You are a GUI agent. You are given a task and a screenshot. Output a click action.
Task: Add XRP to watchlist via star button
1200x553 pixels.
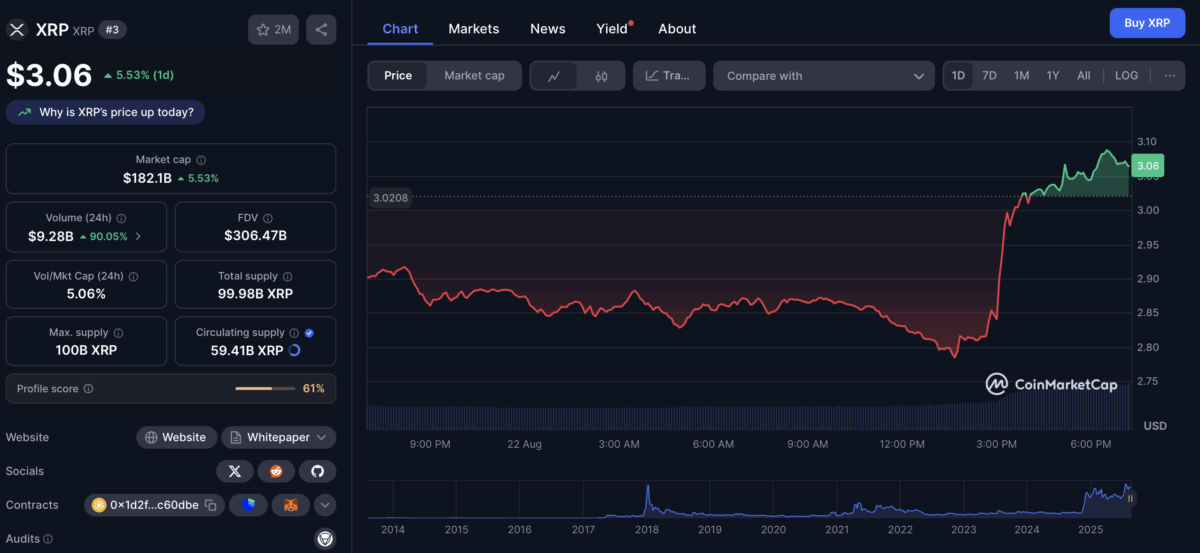pyautogui.click(x=273, y=30)
